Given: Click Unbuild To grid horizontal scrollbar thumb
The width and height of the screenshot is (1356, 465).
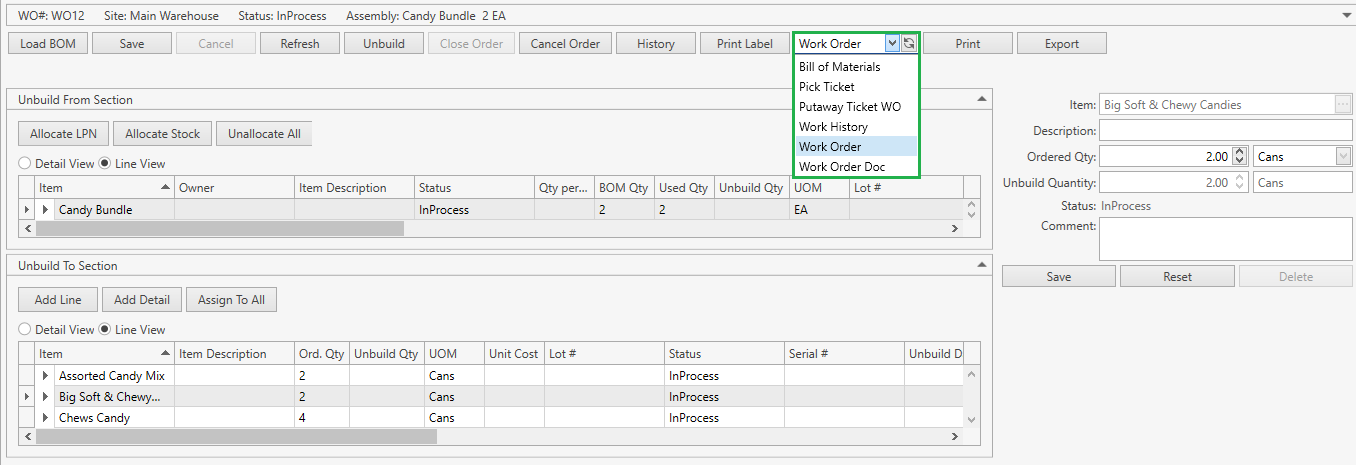Looking at the screenshot, I should (236, 436).
